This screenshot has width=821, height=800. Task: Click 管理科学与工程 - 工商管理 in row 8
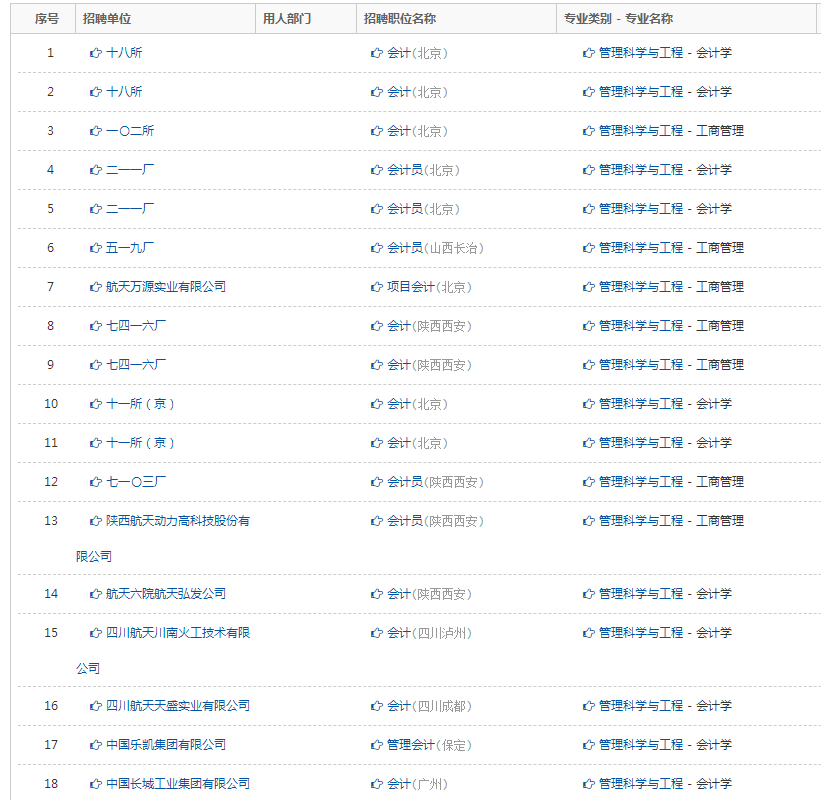tap(671, 326)
